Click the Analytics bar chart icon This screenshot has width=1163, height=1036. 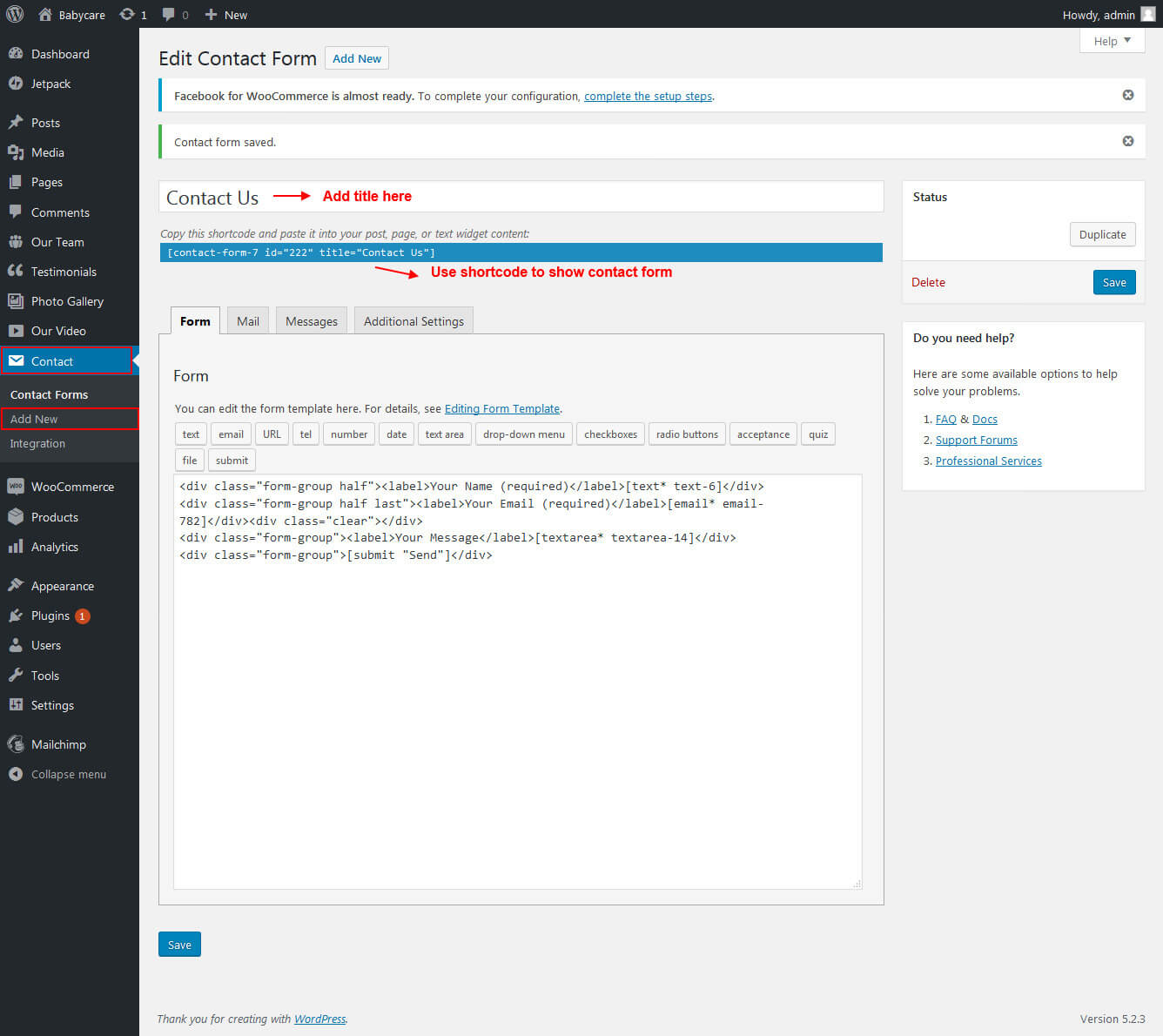click(16, 546)
